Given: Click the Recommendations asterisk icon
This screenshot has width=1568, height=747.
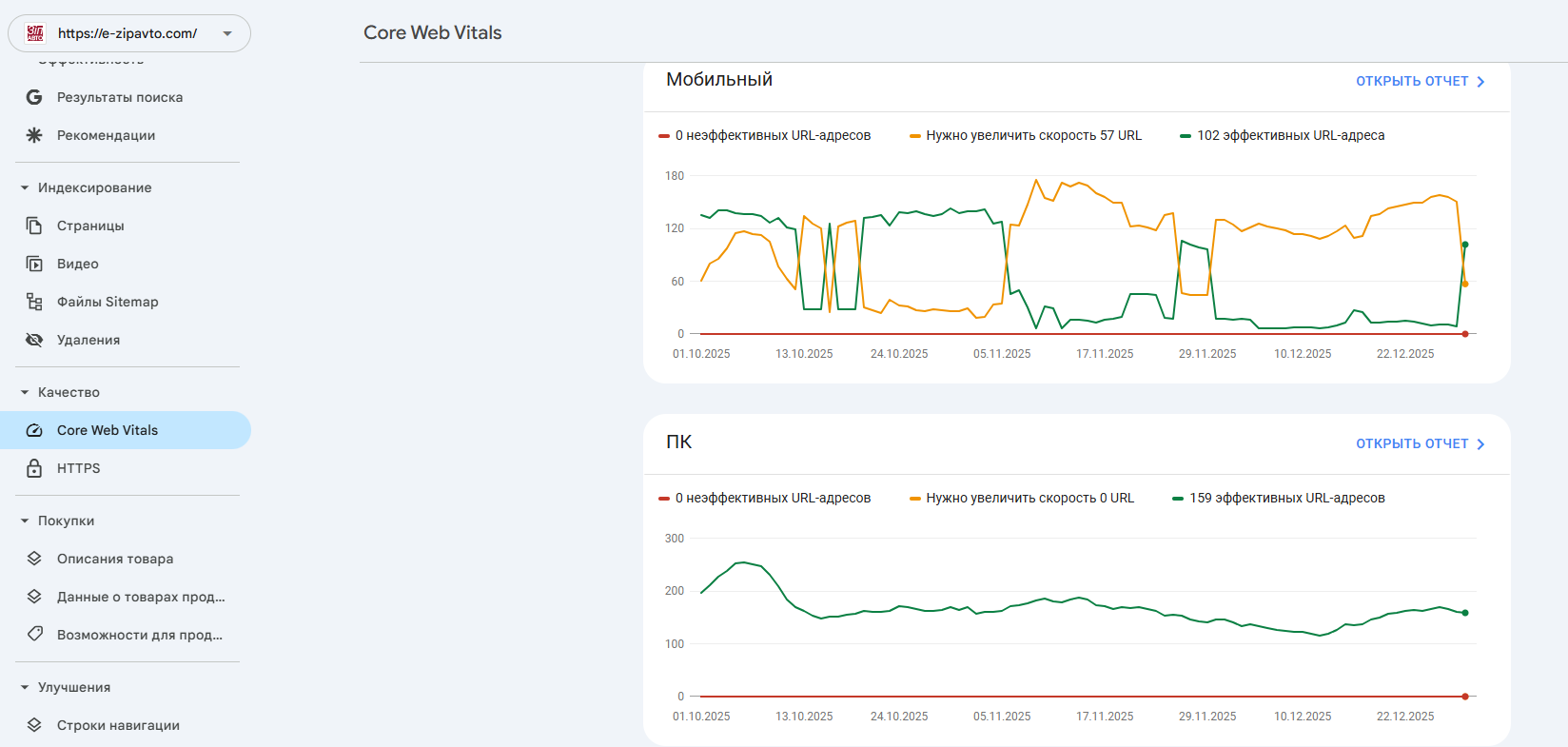Looking at the screenshot, I should click(34, 135).
